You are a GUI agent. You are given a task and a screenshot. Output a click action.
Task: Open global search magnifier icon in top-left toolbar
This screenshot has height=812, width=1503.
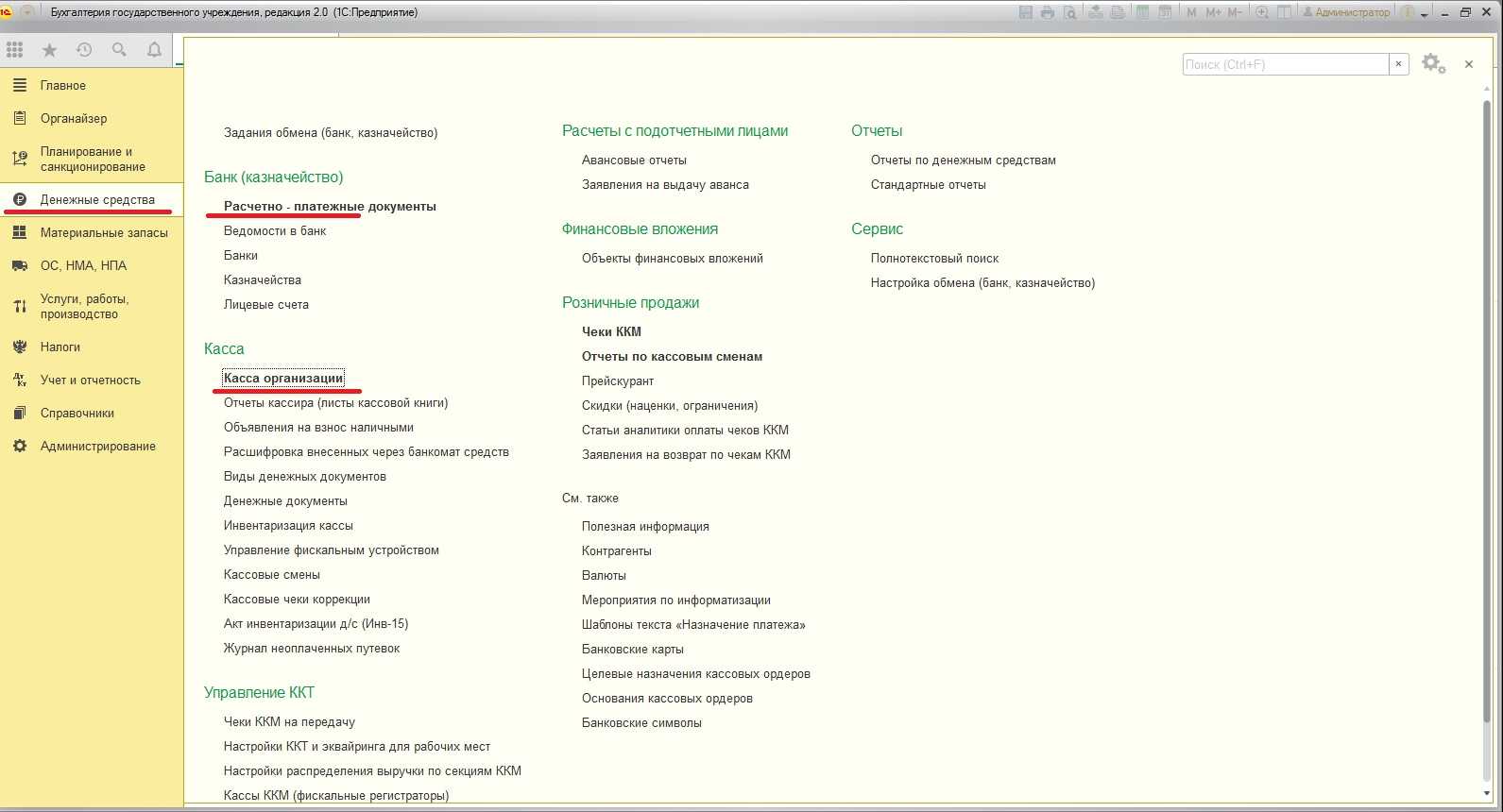119,50
